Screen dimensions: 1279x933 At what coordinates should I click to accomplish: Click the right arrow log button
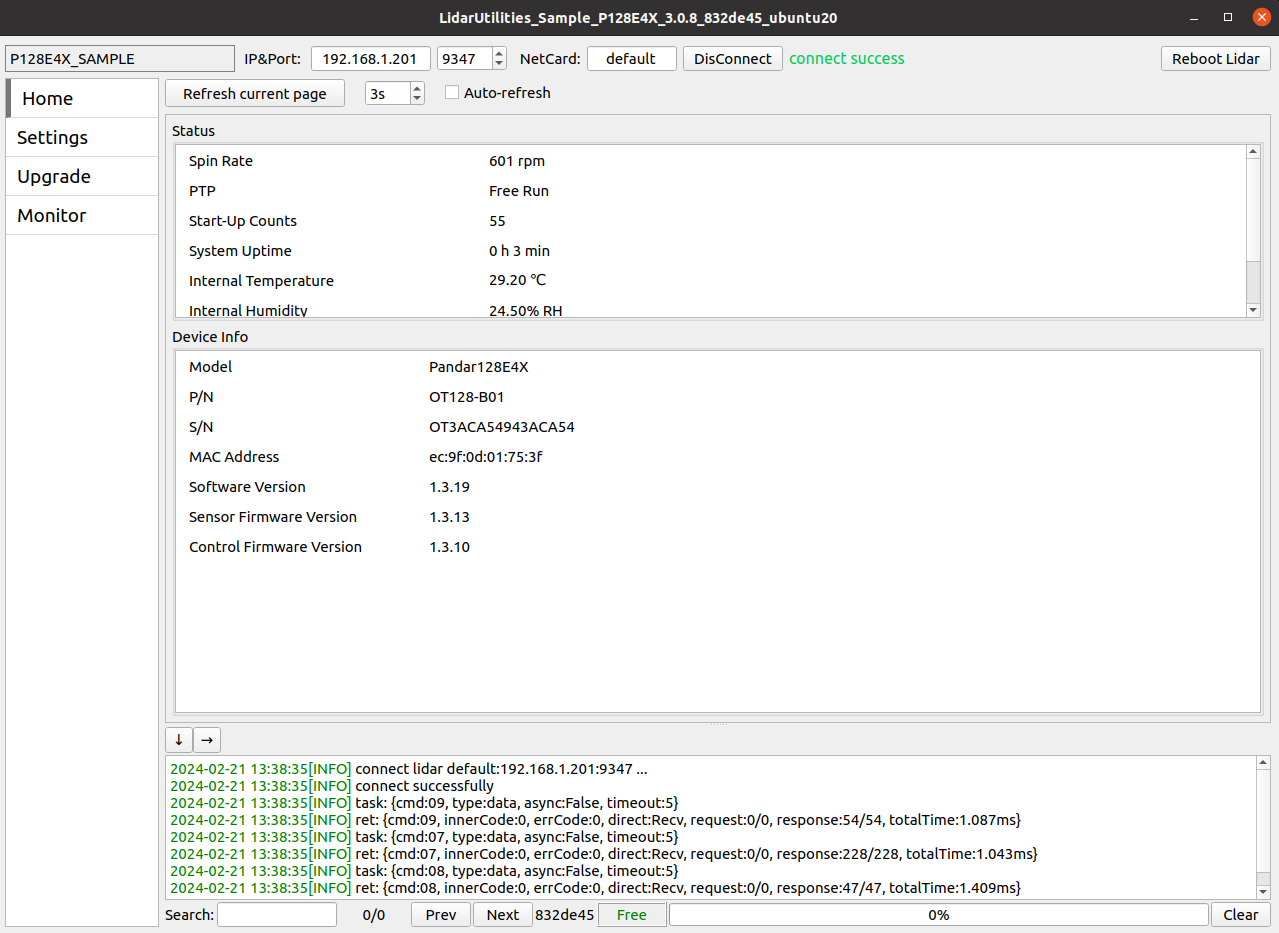pyautogui.click(x=207, y=740)
